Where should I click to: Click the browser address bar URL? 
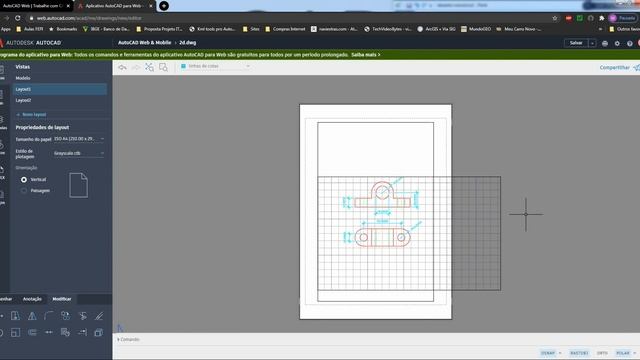(x=89, y=18)
